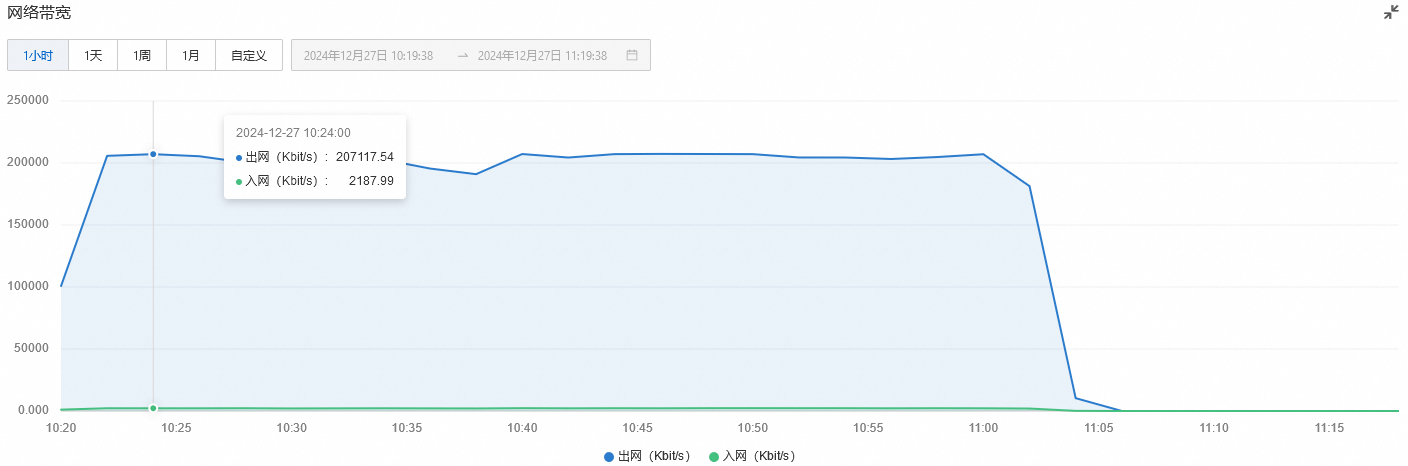This screenshot has height=466, width=1408.
Task: Click the 0.000 y-axis label
Action: (33, 410)
